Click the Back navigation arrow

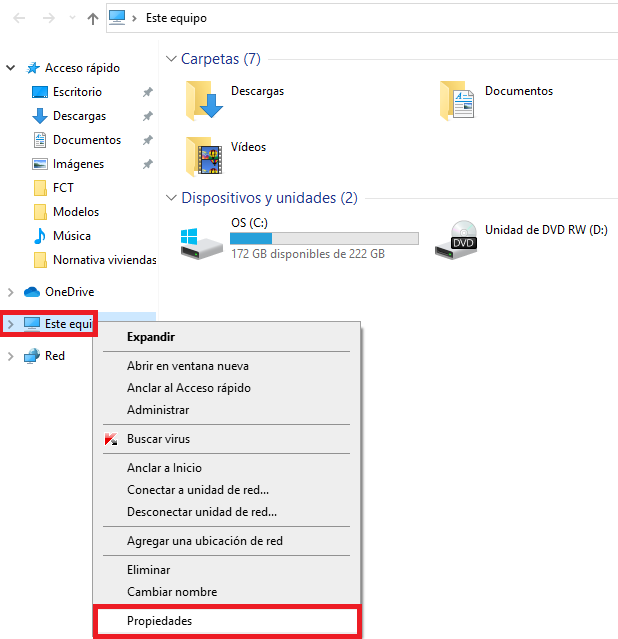(19, 18)
